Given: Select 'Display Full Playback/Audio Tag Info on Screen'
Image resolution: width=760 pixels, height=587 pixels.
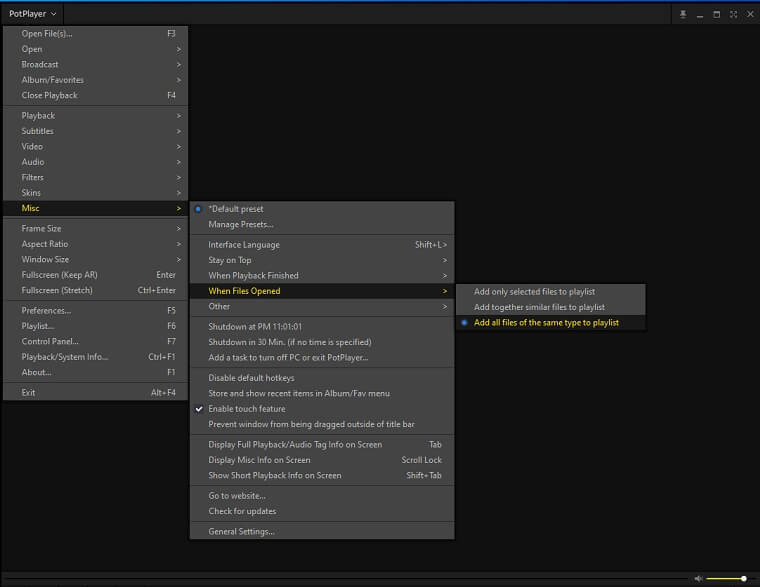Looking at the screenshot, I should [322, 444].
